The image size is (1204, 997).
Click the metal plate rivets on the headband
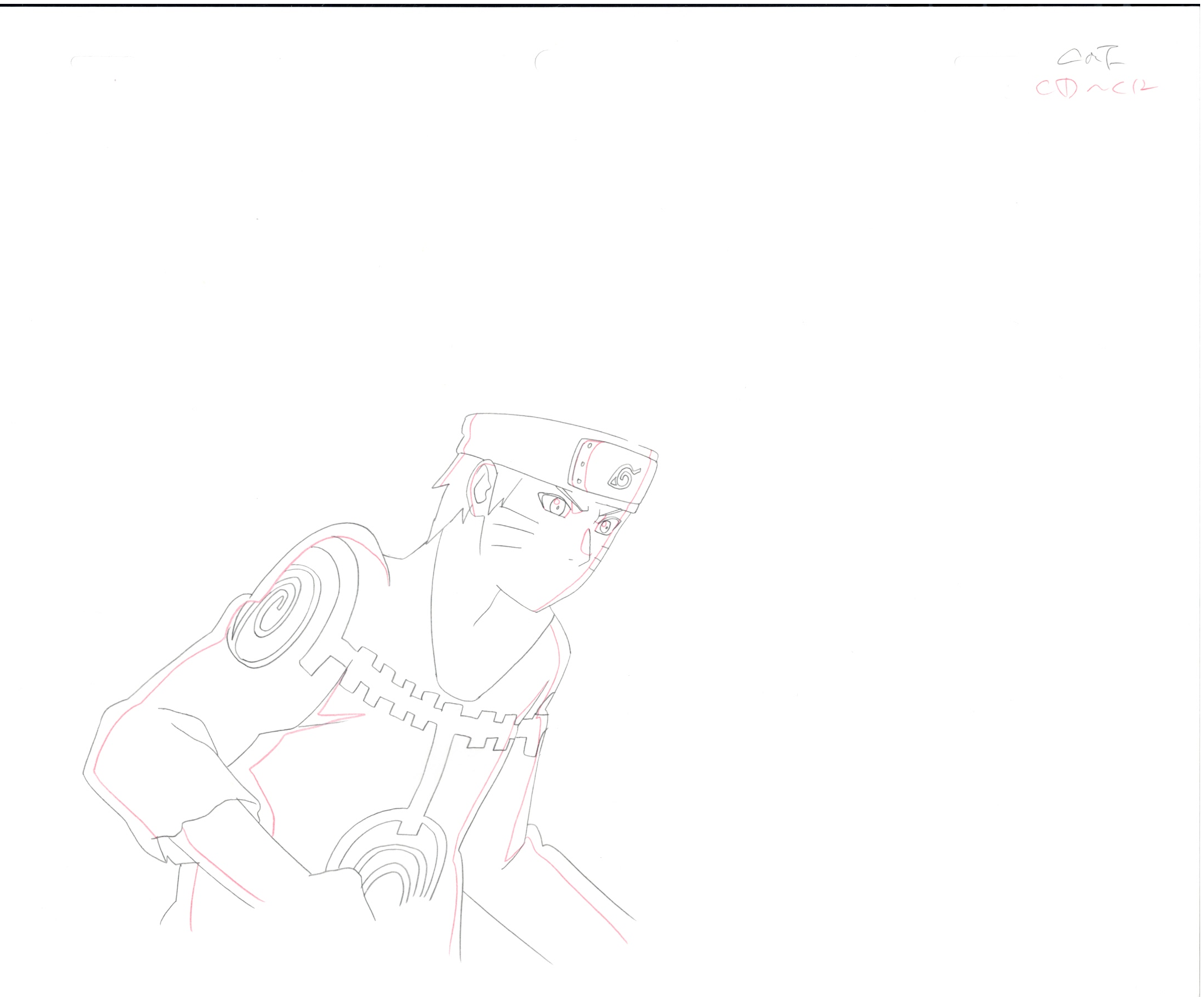point(583,463)
